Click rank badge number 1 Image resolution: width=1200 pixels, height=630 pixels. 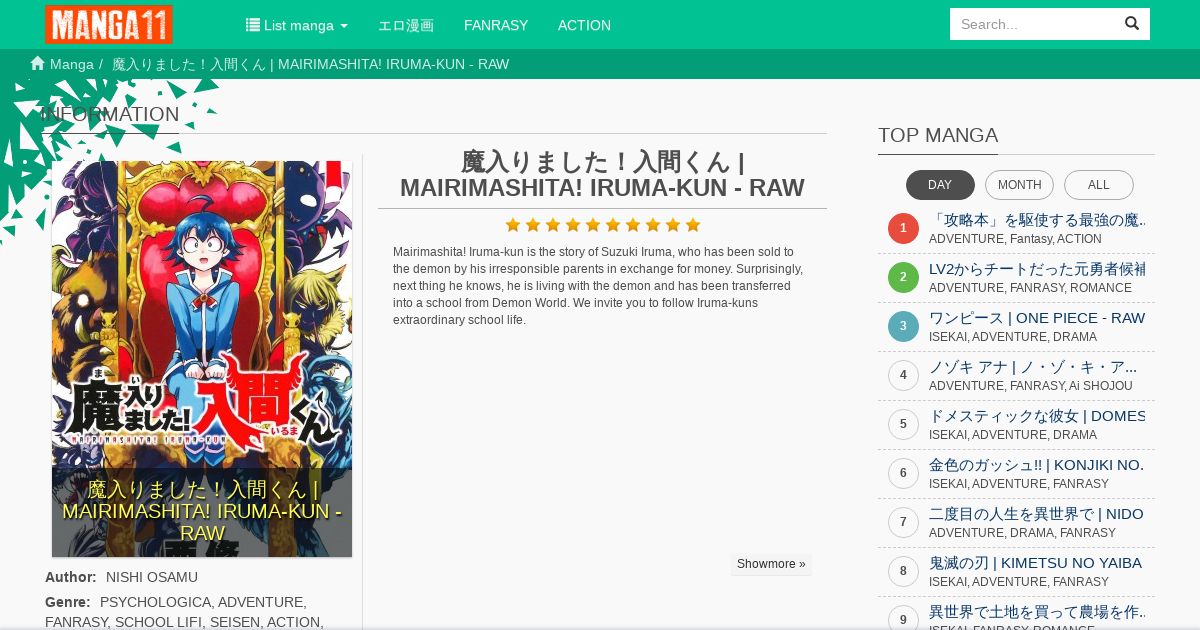point(903,229)
